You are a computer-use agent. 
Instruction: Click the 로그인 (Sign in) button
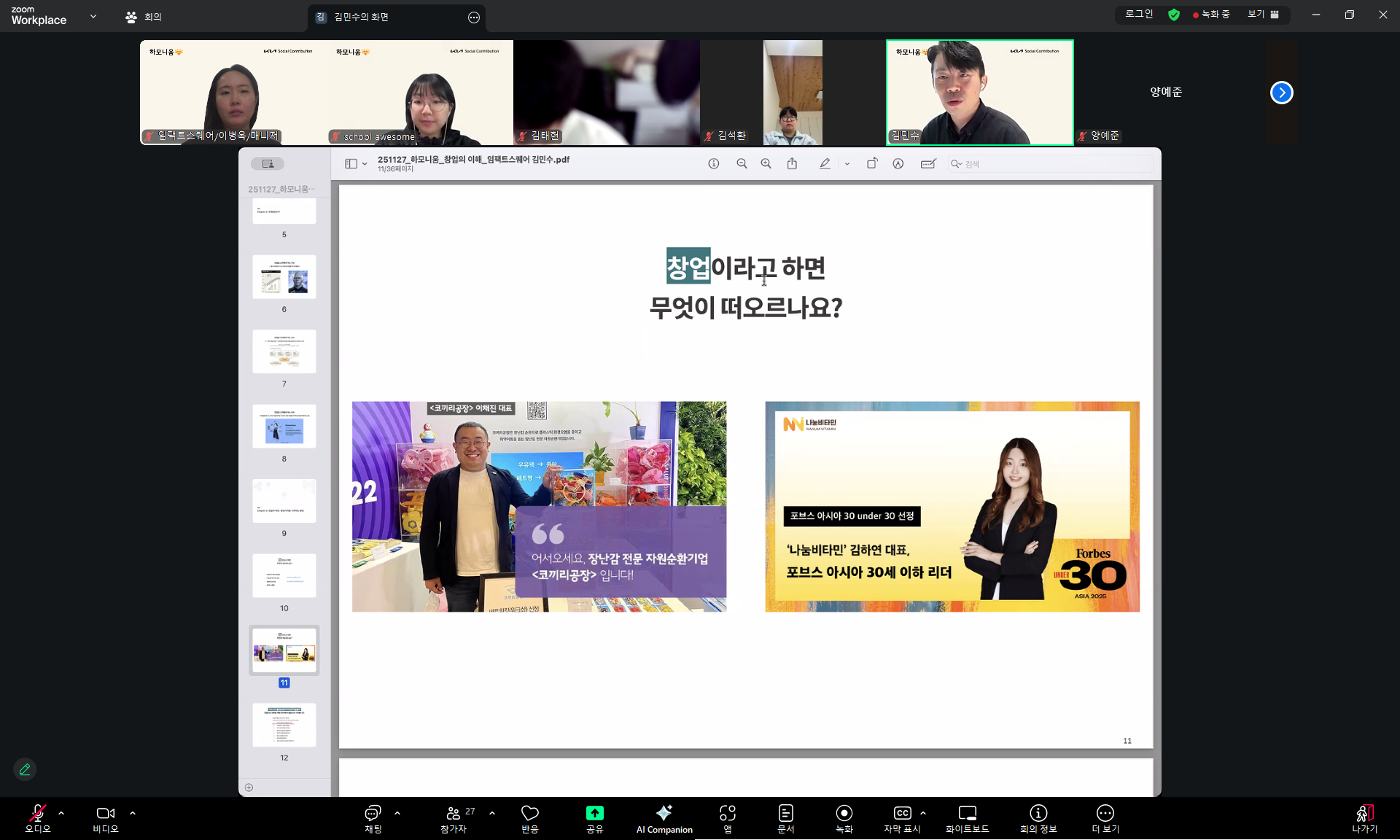coord(1138,15)
